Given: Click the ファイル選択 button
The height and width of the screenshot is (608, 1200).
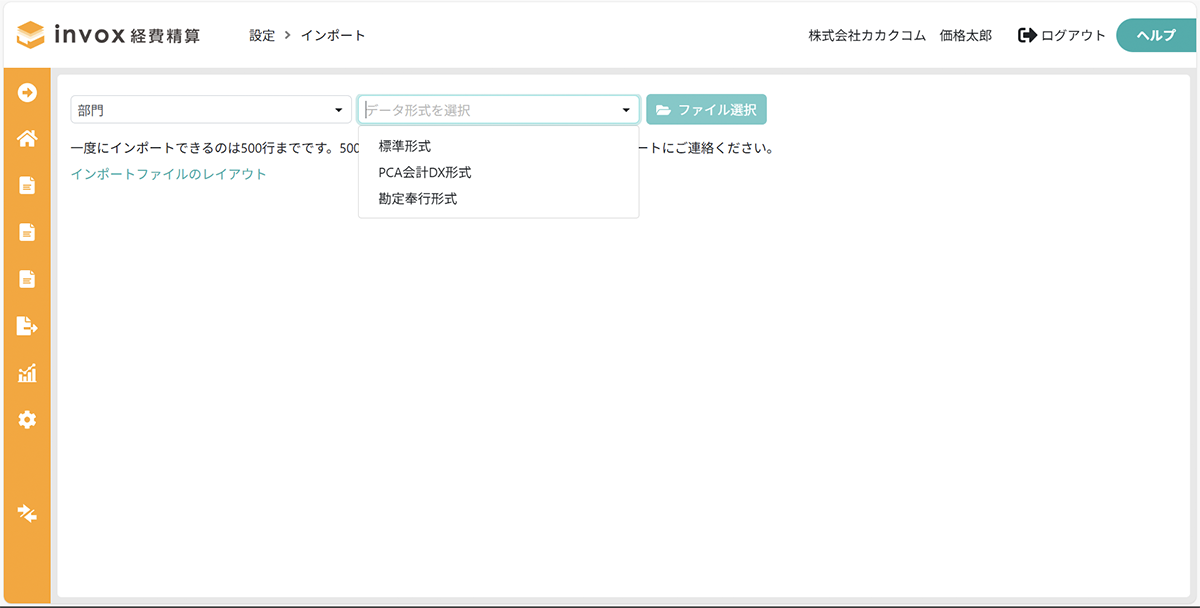Looking at the screenshot, I should point(706,110).
